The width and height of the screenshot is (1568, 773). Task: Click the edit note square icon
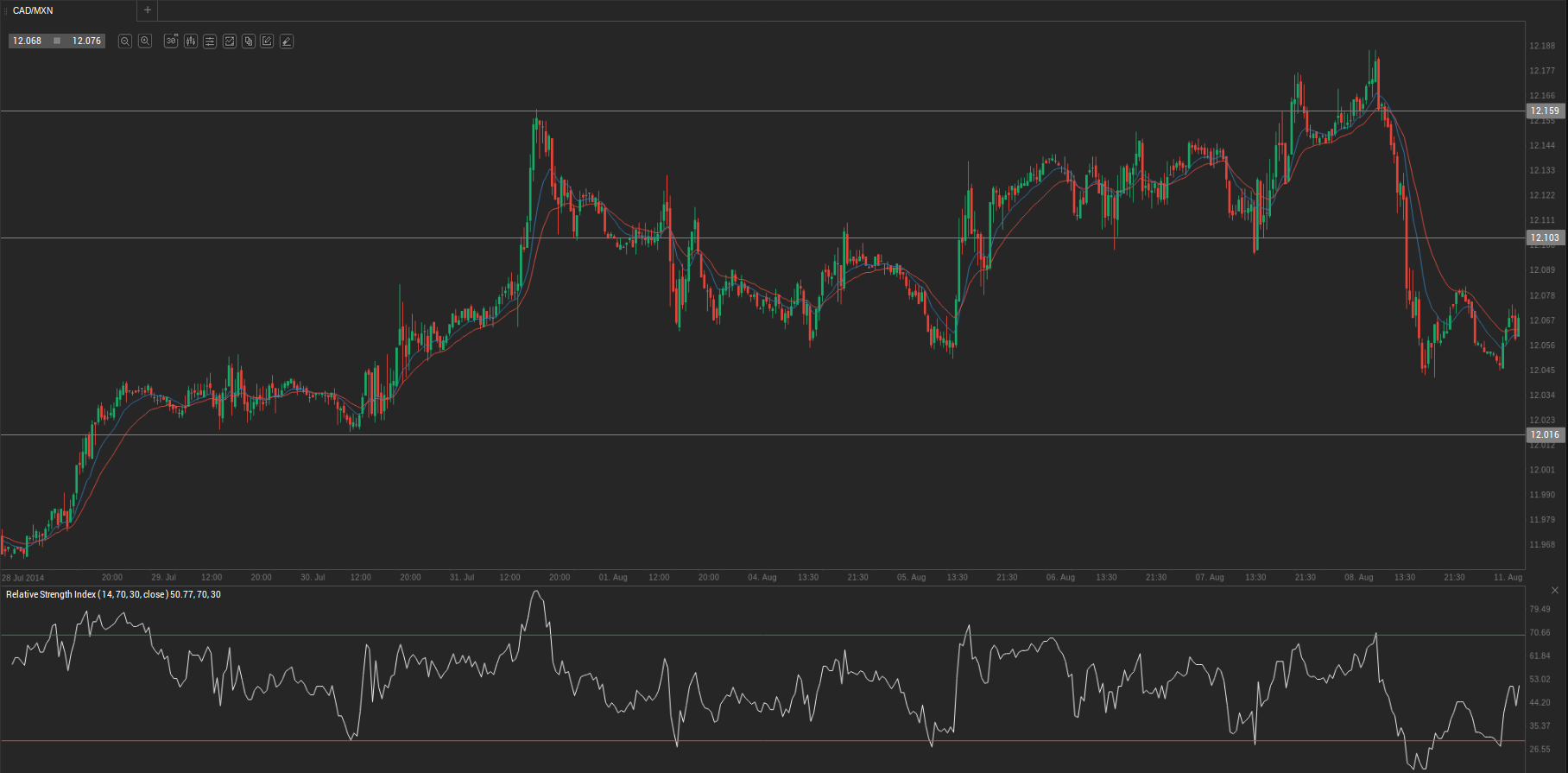[x=268, y=41]
